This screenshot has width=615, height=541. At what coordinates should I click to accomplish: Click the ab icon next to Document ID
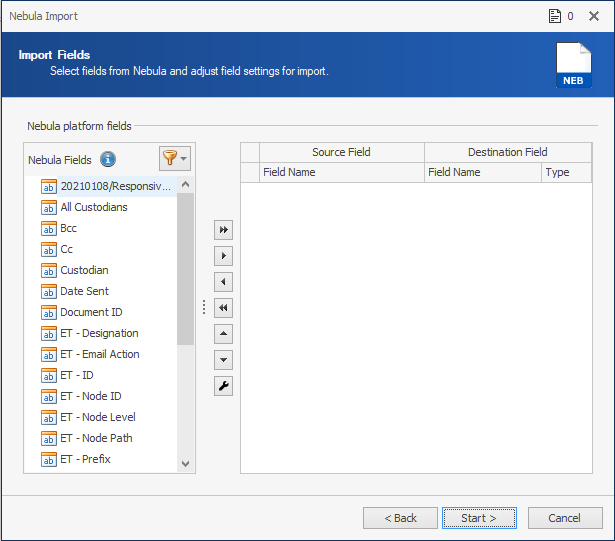pyautogui.click(x=49, y=312)
